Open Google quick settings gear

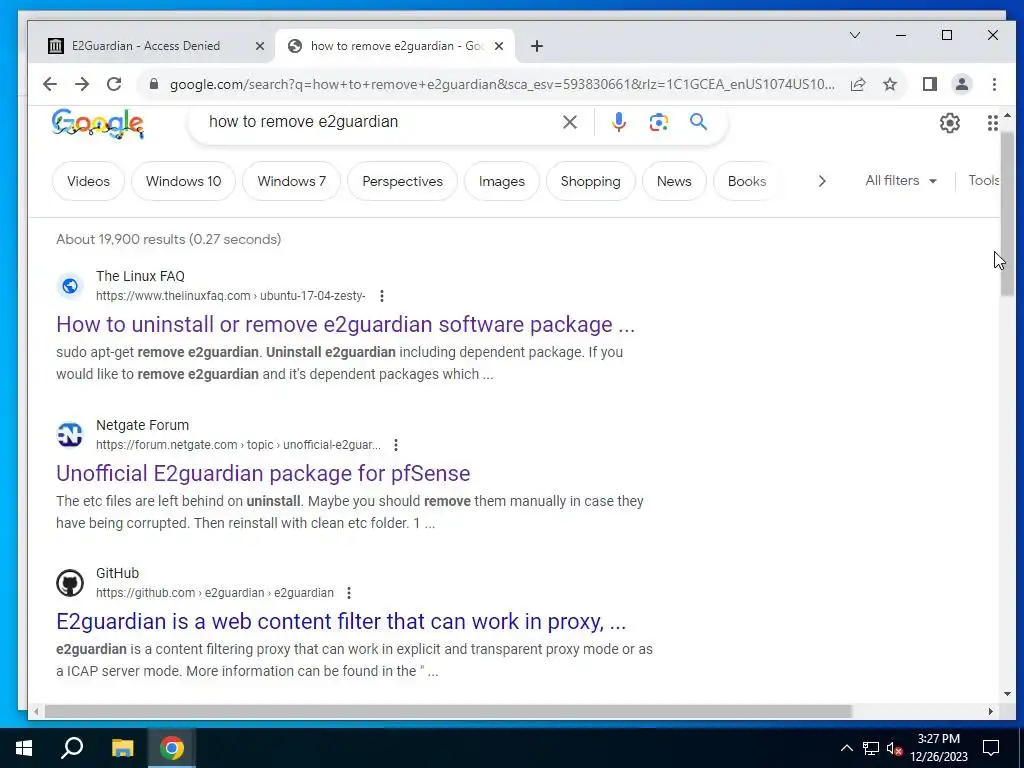coord(950,123)
